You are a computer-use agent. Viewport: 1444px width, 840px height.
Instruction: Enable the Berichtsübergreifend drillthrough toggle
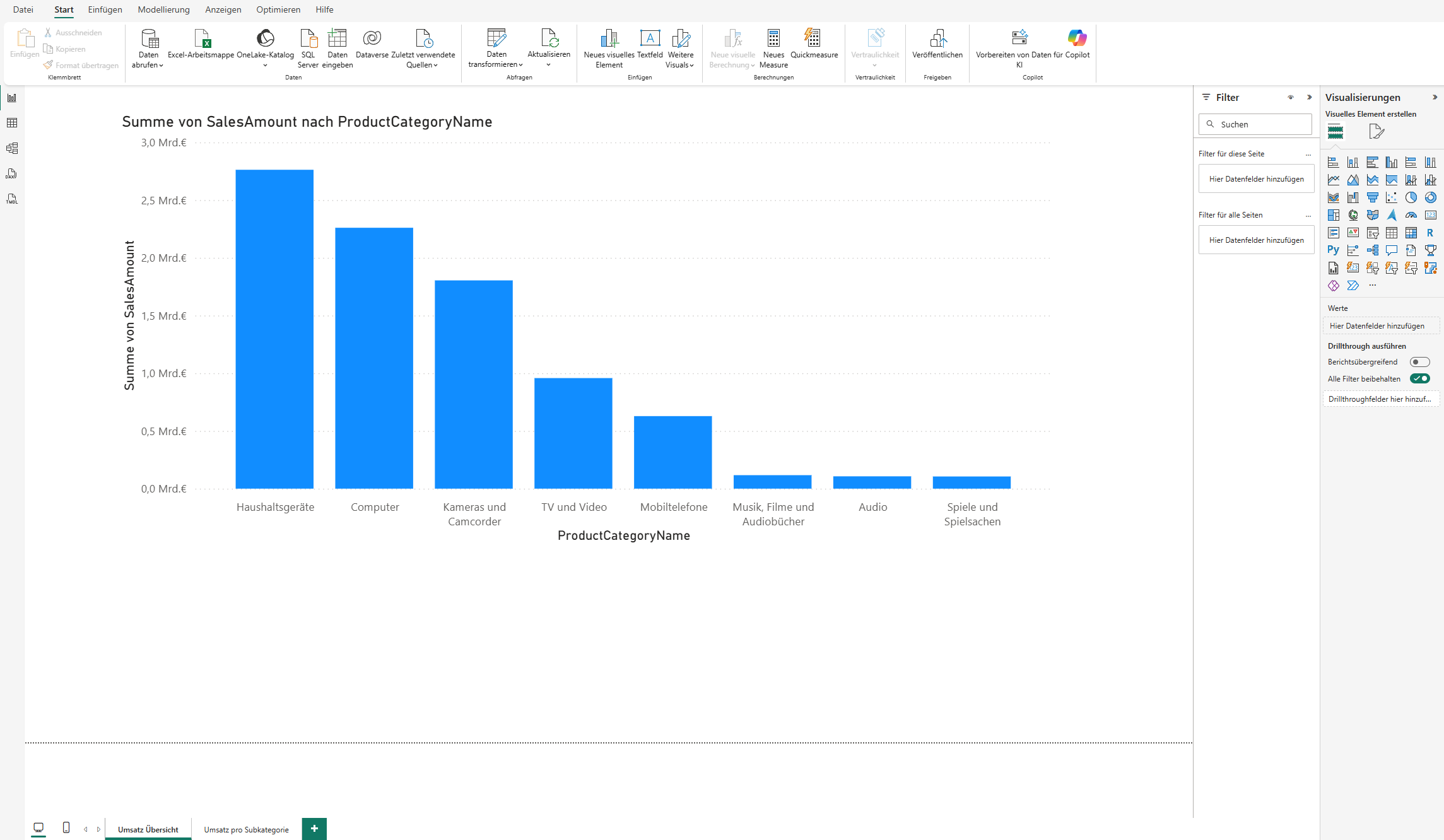(x=1421, y=361)
